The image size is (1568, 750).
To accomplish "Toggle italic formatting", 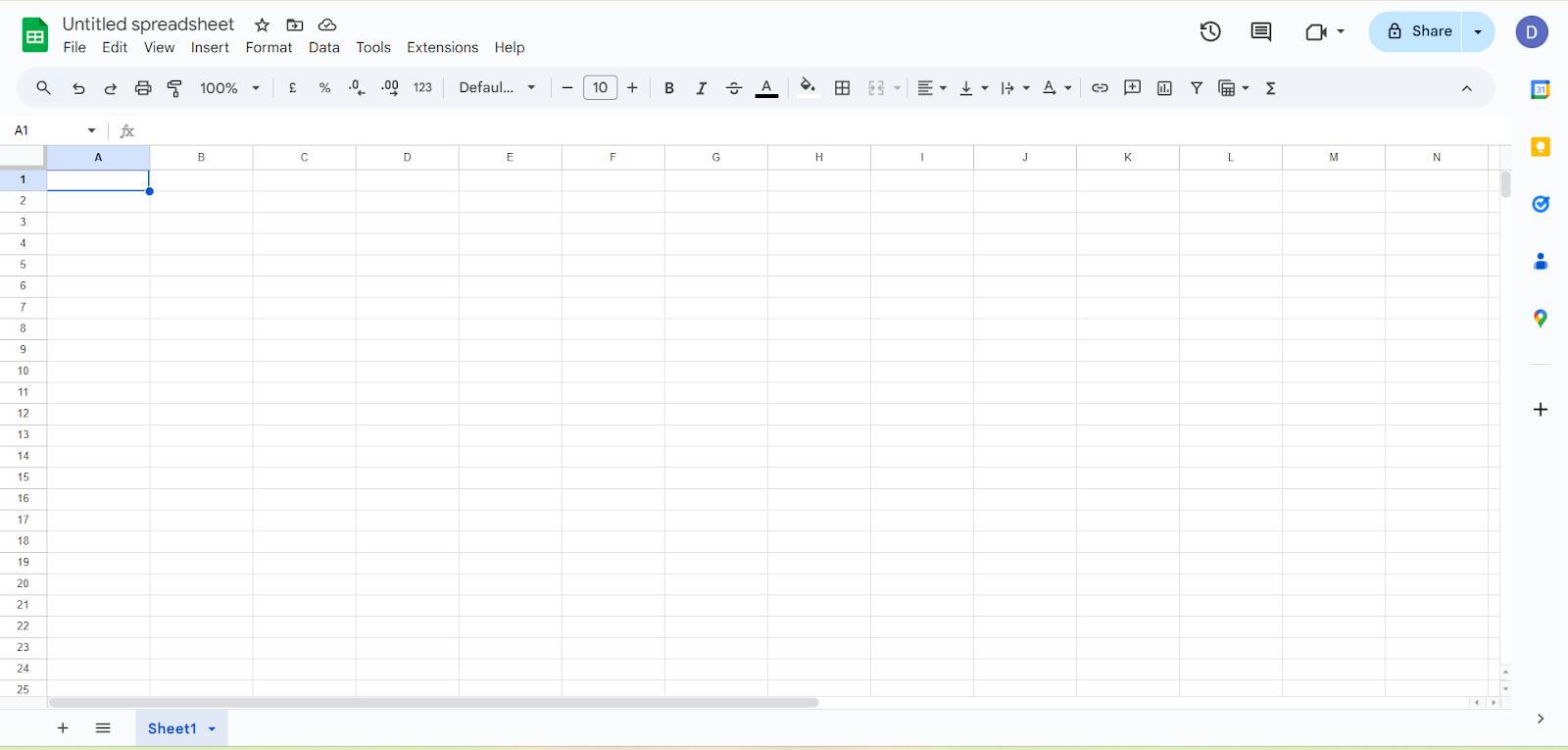I will pyautogui.click(x=702, y=88).
